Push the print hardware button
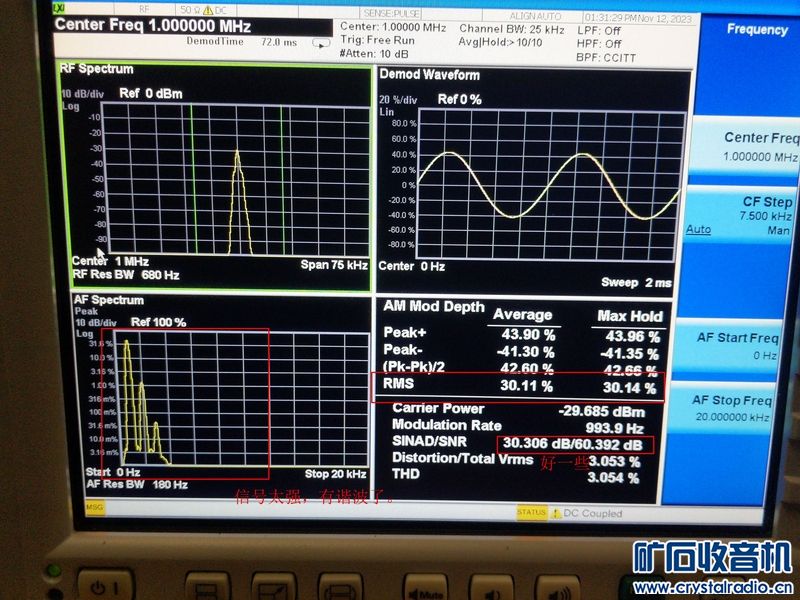 340,588
